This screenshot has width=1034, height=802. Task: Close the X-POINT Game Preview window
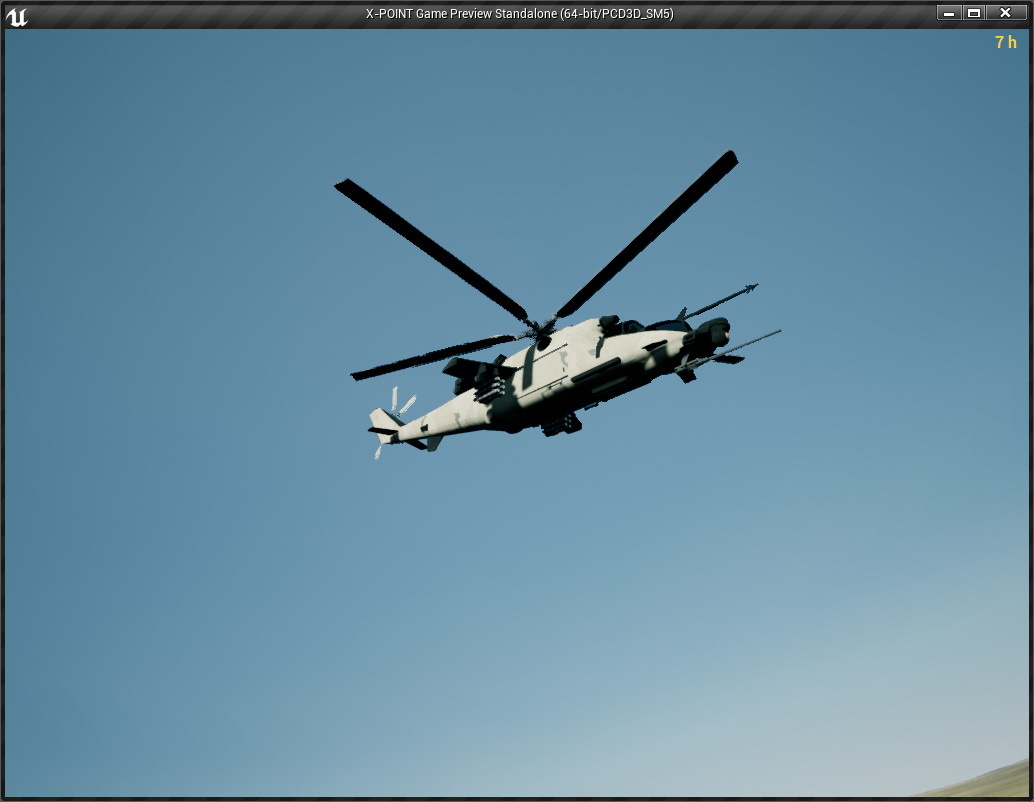tap(1006, 13)
